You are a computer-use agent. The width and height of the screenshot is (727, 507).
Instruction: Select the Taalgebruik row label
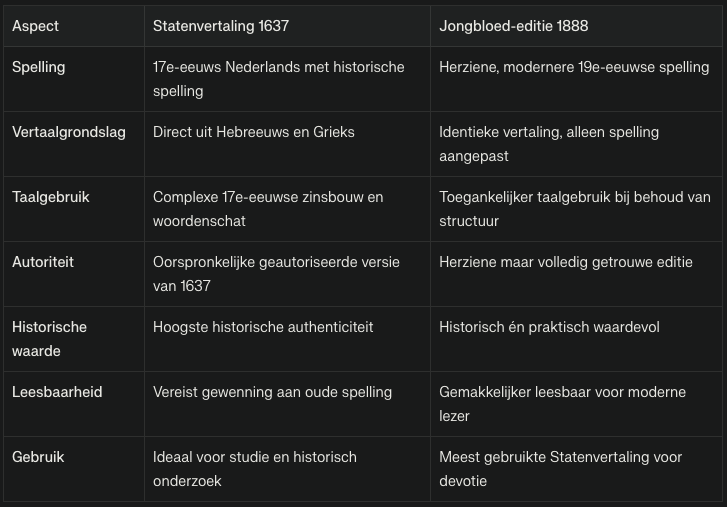point(51,197)
